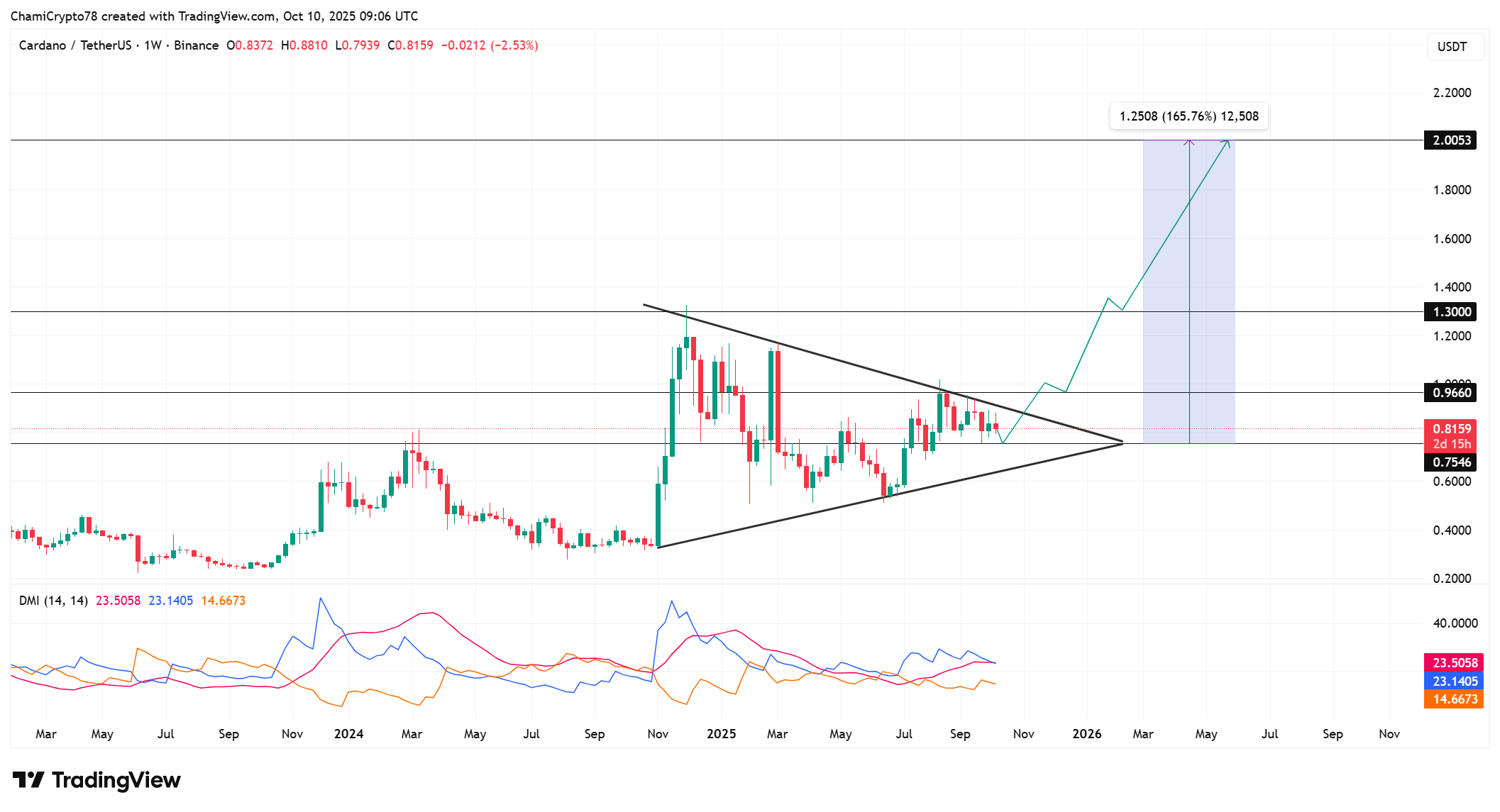Click the TradingView wordmark text
This screenshot has width=1500, height=812.
click(x=116, y=780)
